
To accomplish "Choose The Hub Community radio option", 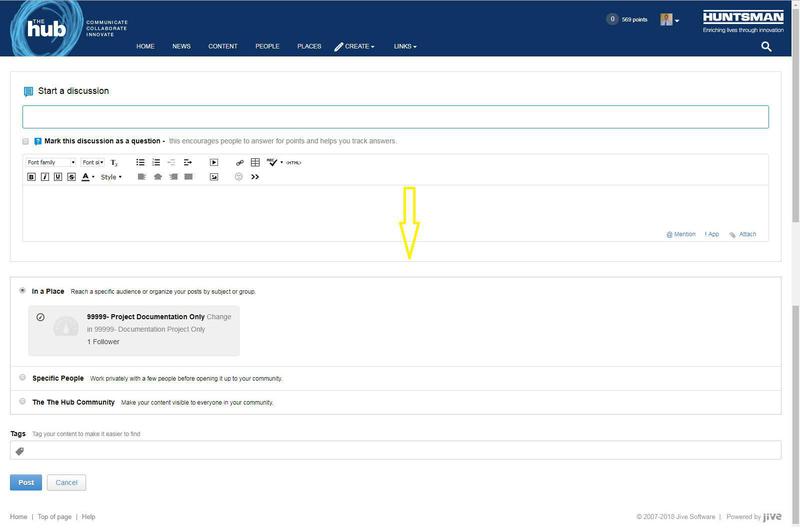I will tap(23, 402).
